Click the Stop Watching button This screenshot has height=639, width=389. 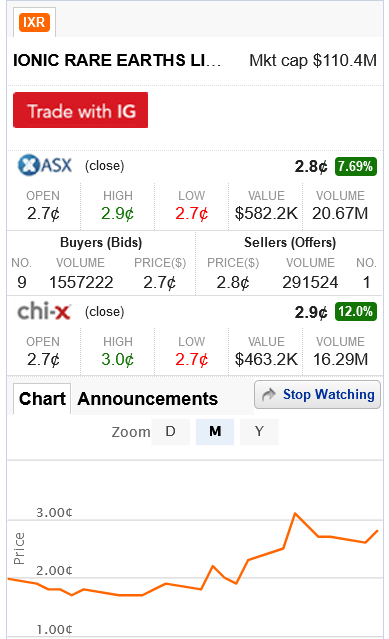coord(317,394)
